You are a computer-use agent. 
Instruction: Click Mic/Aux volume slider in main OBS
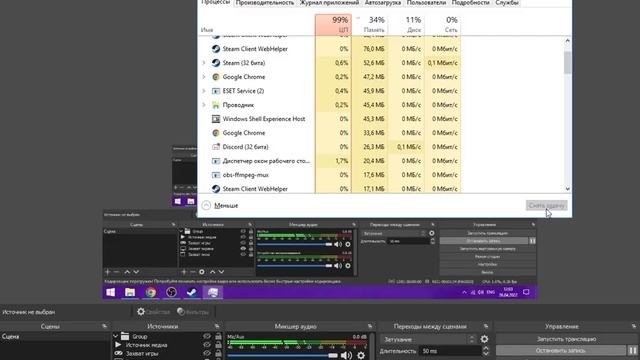coord(282,356)
